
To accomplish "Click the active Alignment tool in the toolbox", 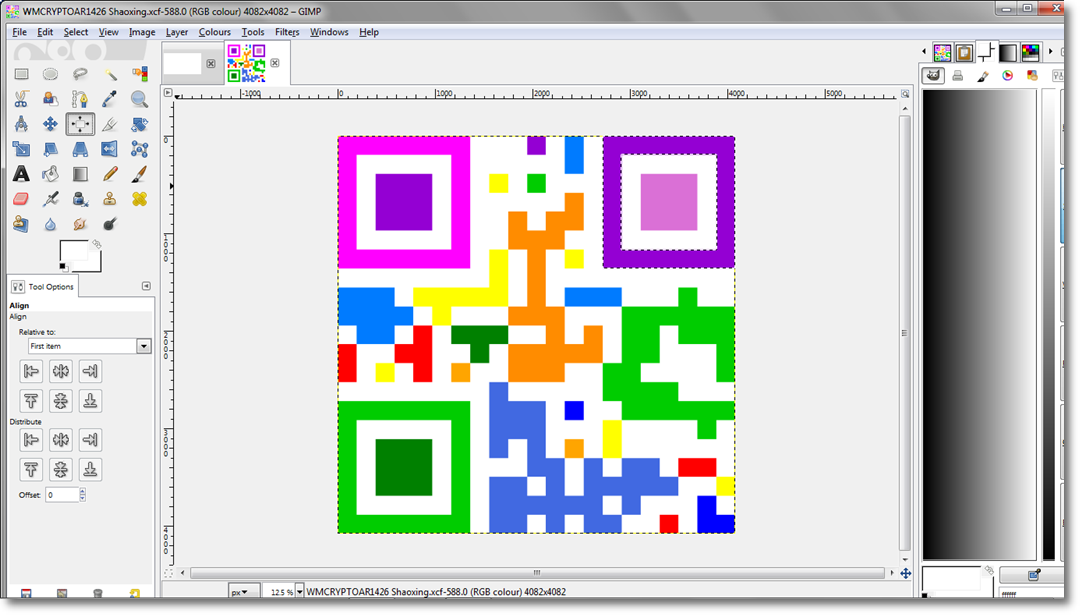I will pyautogui.click(x=80, y=124).
